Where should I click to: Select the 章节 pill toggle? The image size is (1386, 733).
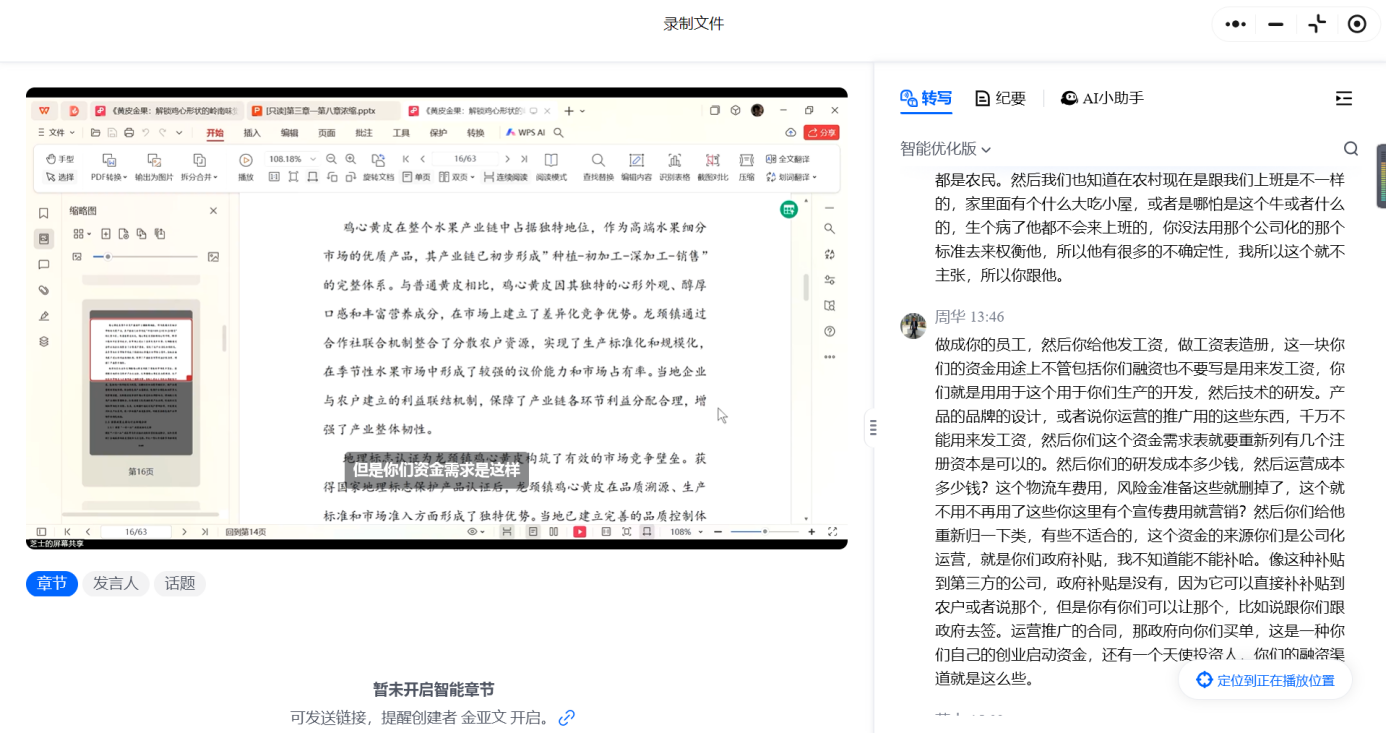click(x=52, y=583)
